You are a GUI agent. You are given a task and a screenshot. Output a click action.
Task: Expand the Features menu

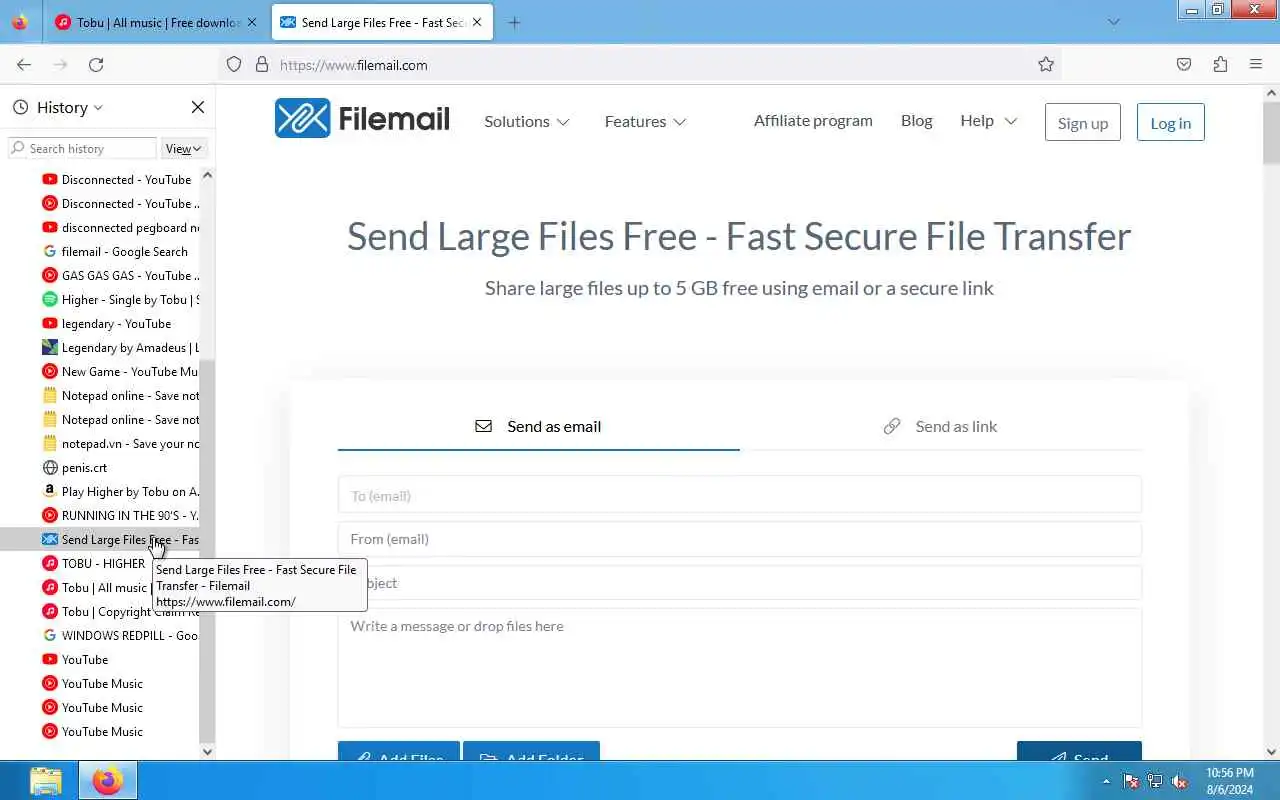coord(645,121)
